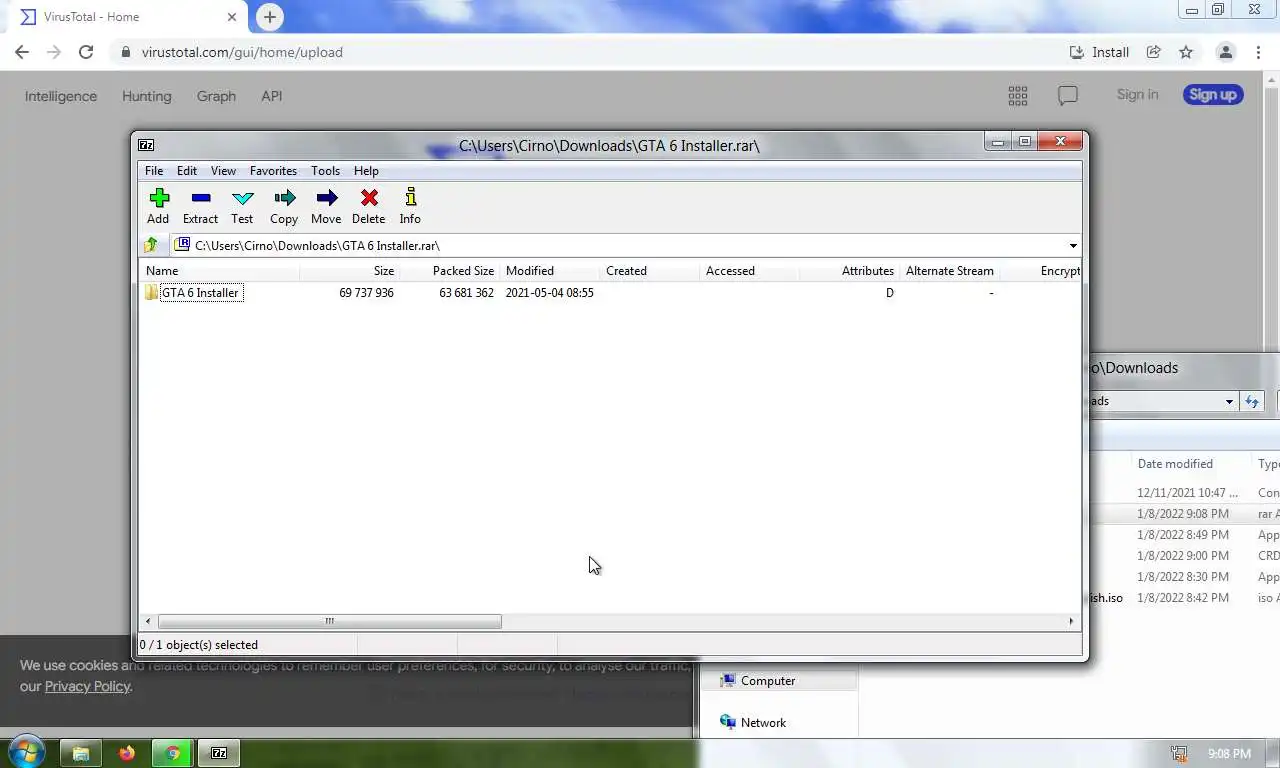Bookmark this page with the star icon

(1186, 52)
